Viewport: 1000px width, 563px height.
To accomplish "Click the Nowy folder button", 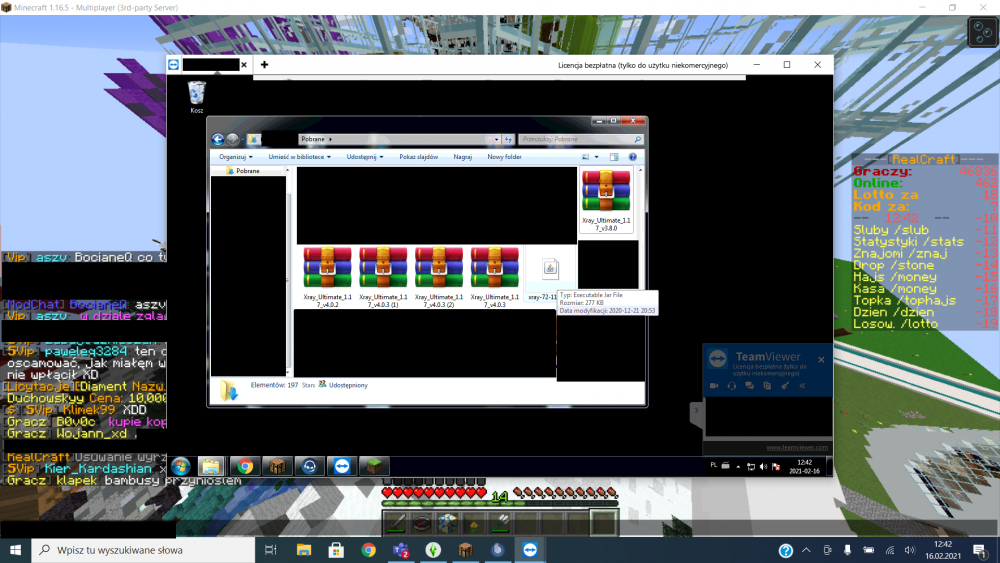I will (x=504, y=157).
